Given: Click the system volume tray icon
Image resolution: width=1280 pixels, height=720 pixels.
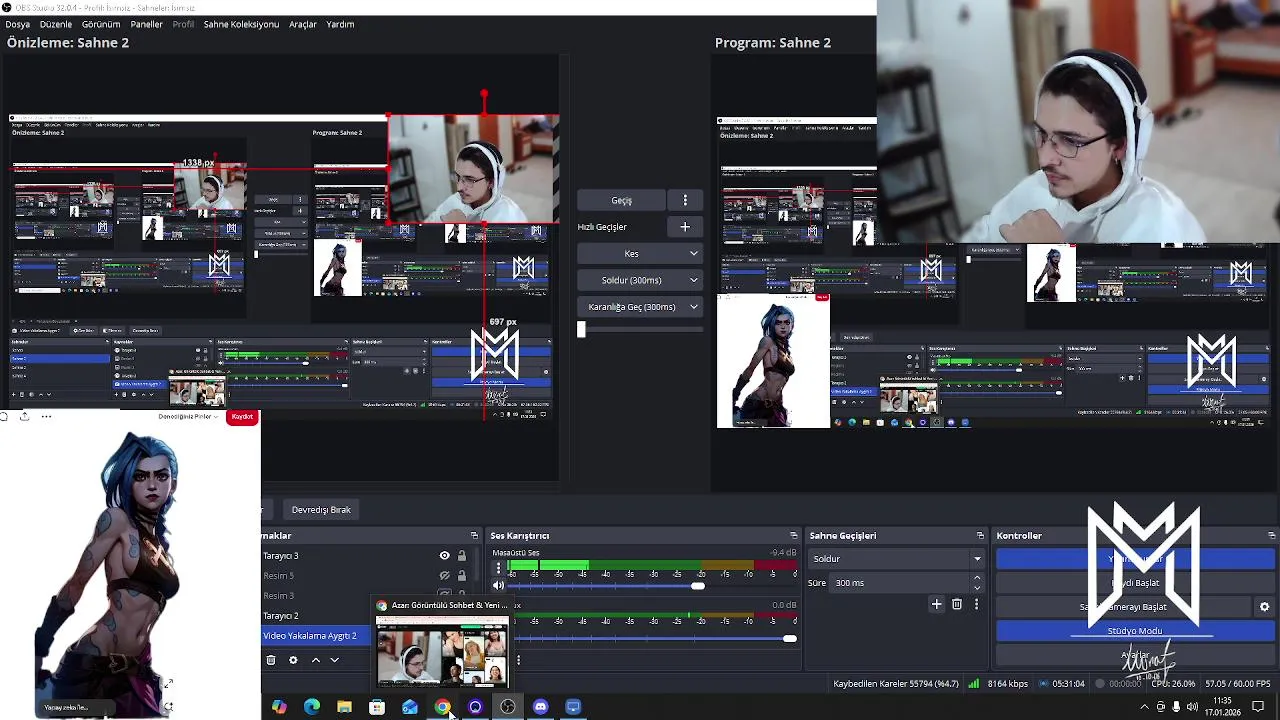Looking at the screenshot, I should (x=1192, y=707).
